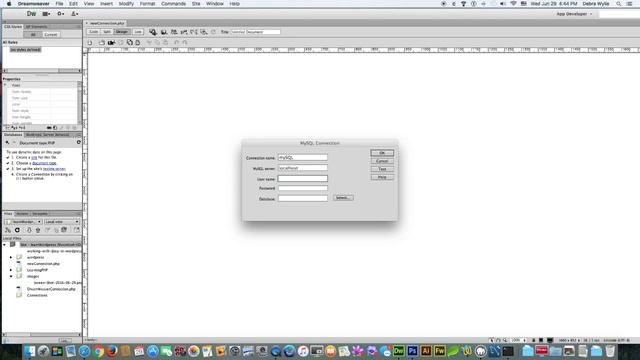Viewport: 640px width, 360px height.
Task: Switch to Design view
Action: (122, 32)
